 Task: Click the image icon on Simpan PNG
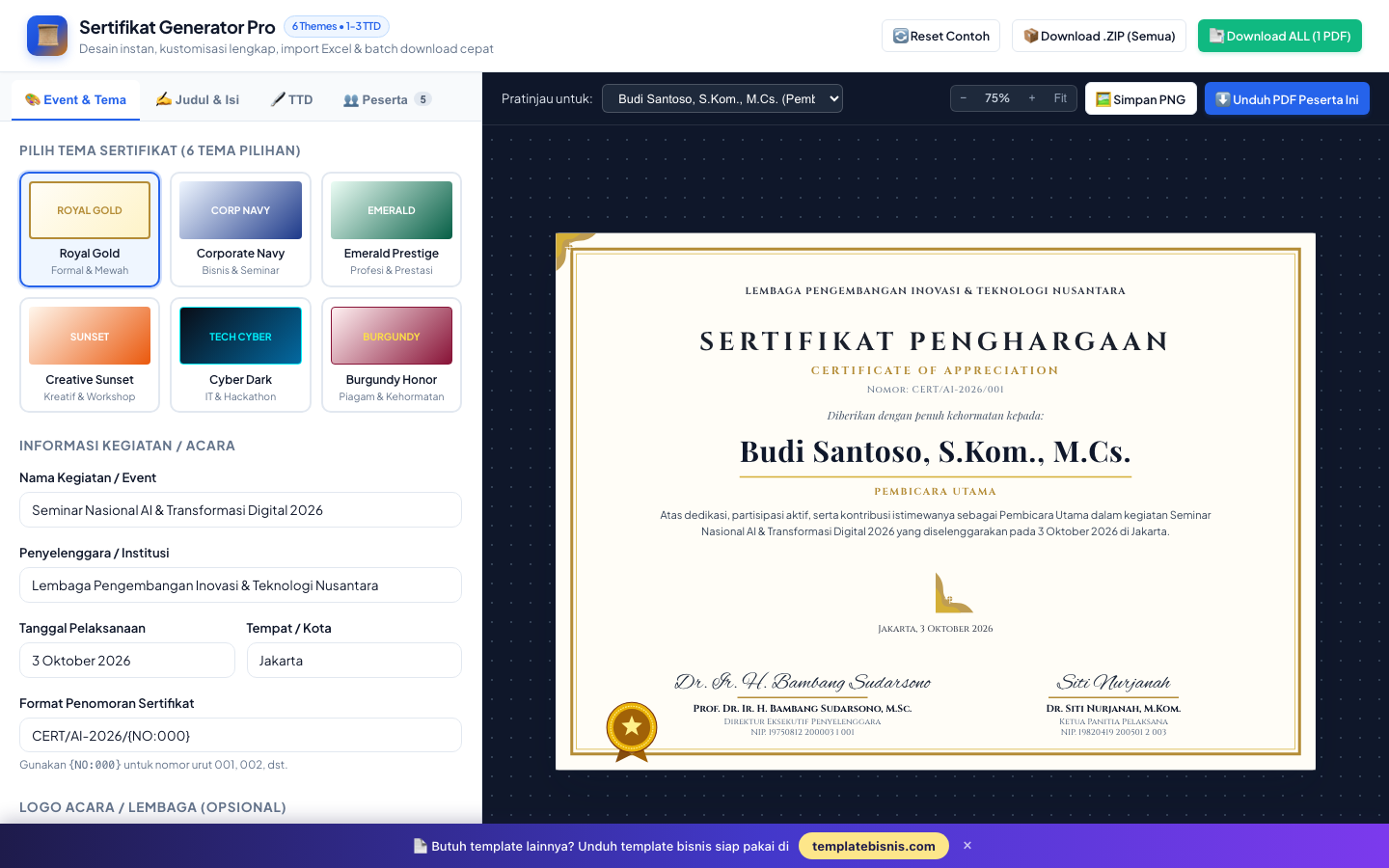[1103, 99]
